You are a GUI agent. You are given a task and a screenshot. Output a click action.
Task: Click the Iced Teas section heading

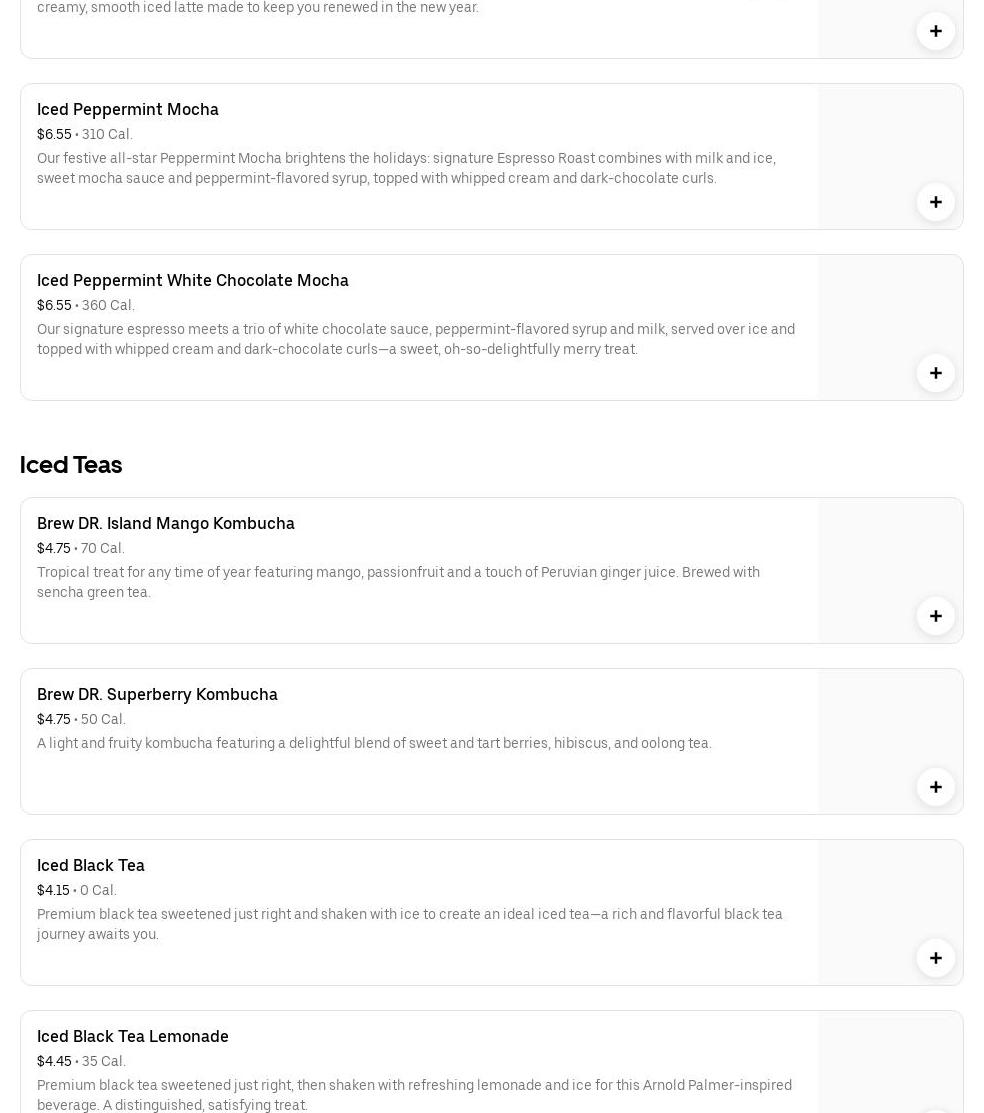71,464
